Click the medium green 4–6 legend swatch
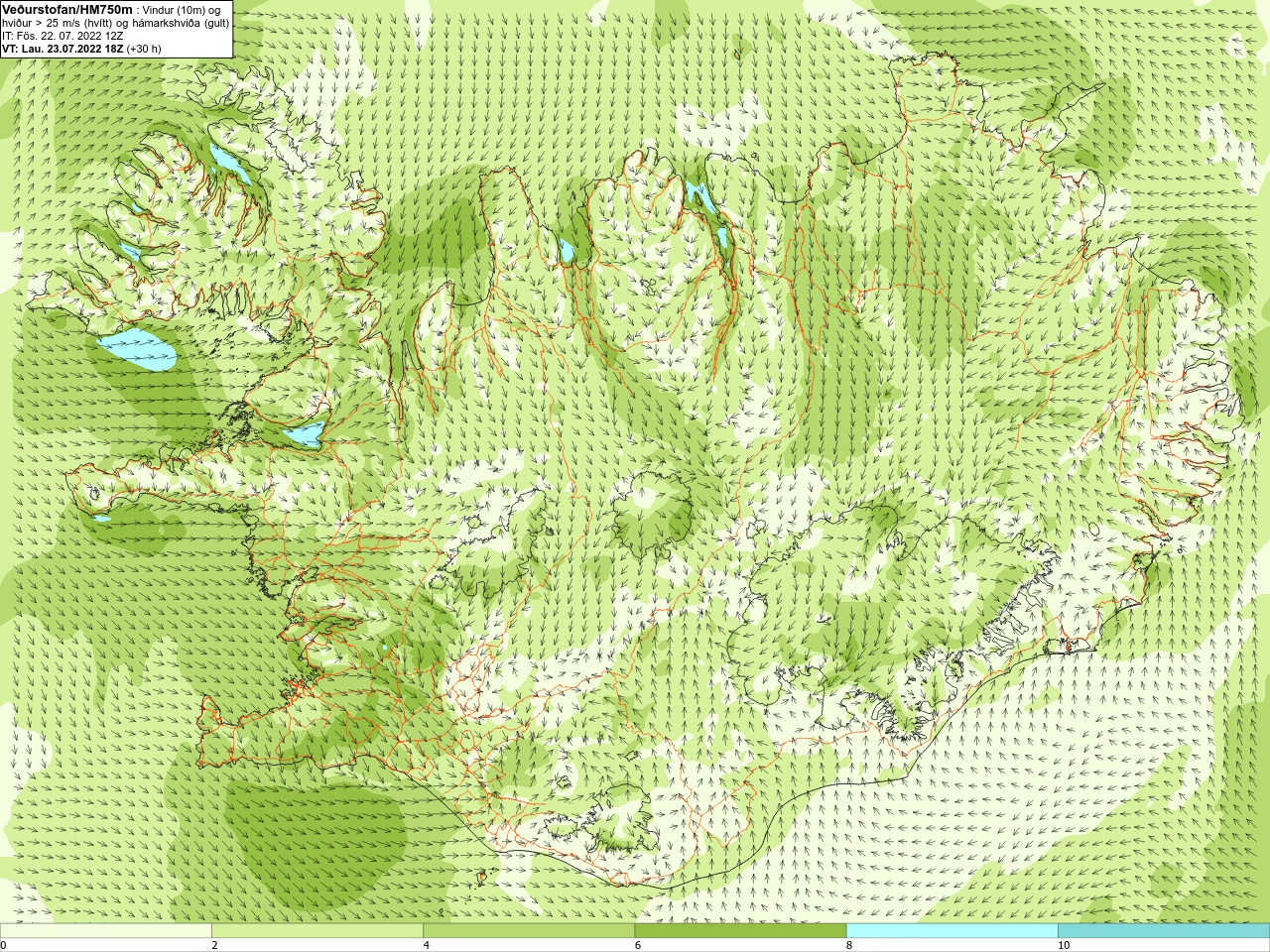The height and width of the screenshot is (952, 1270). (529, 931)
